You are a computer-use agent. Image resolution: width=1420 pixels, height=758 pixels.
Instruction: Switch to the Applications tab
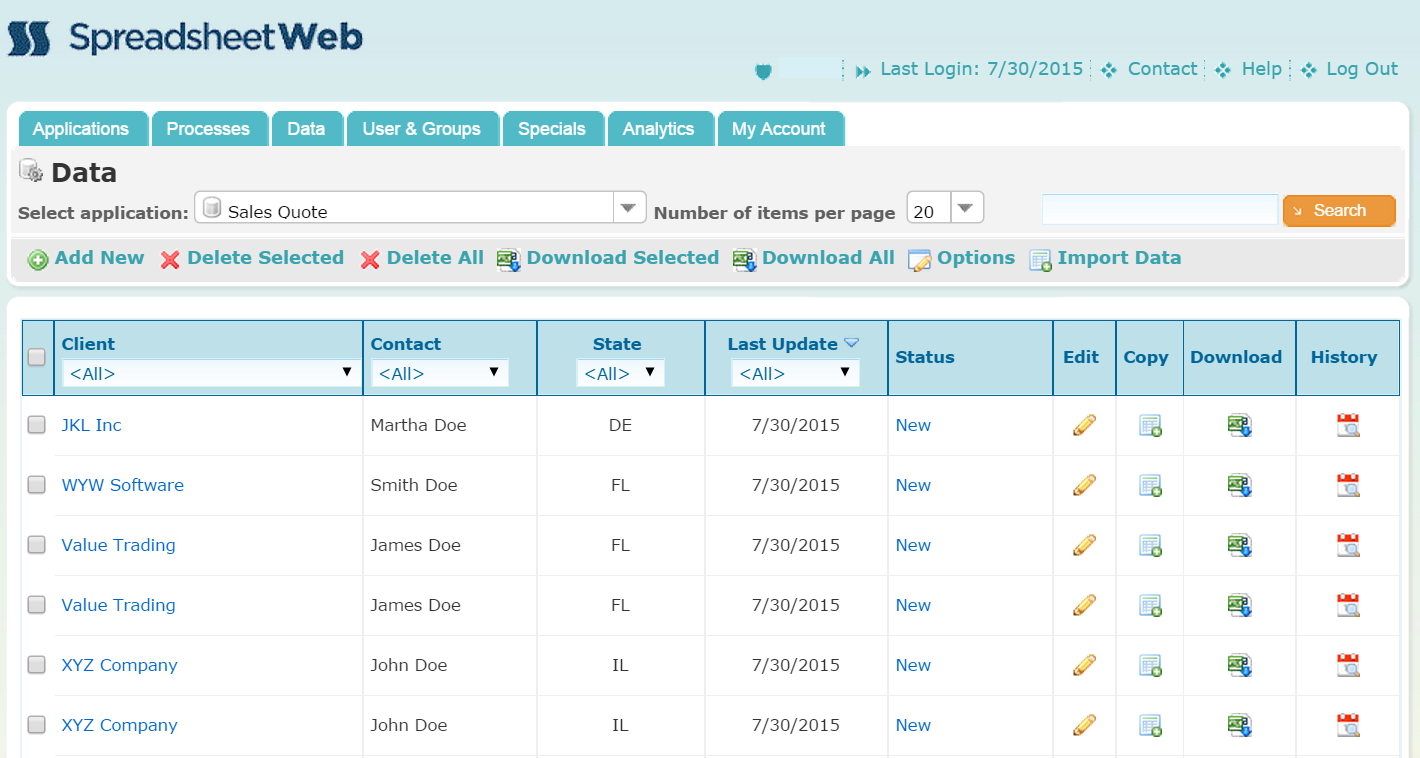(x=81, y=129)
